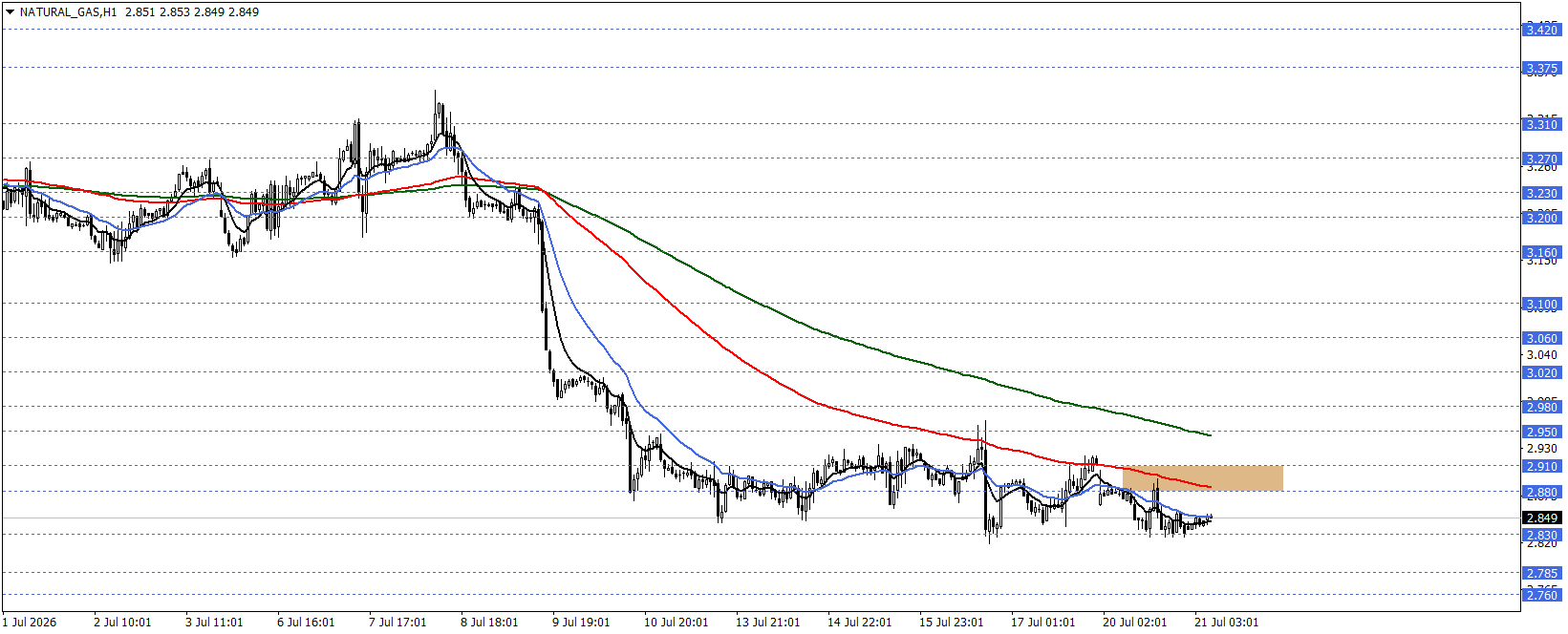Click the 3.375 price level label

click(x=1541, y=68)
